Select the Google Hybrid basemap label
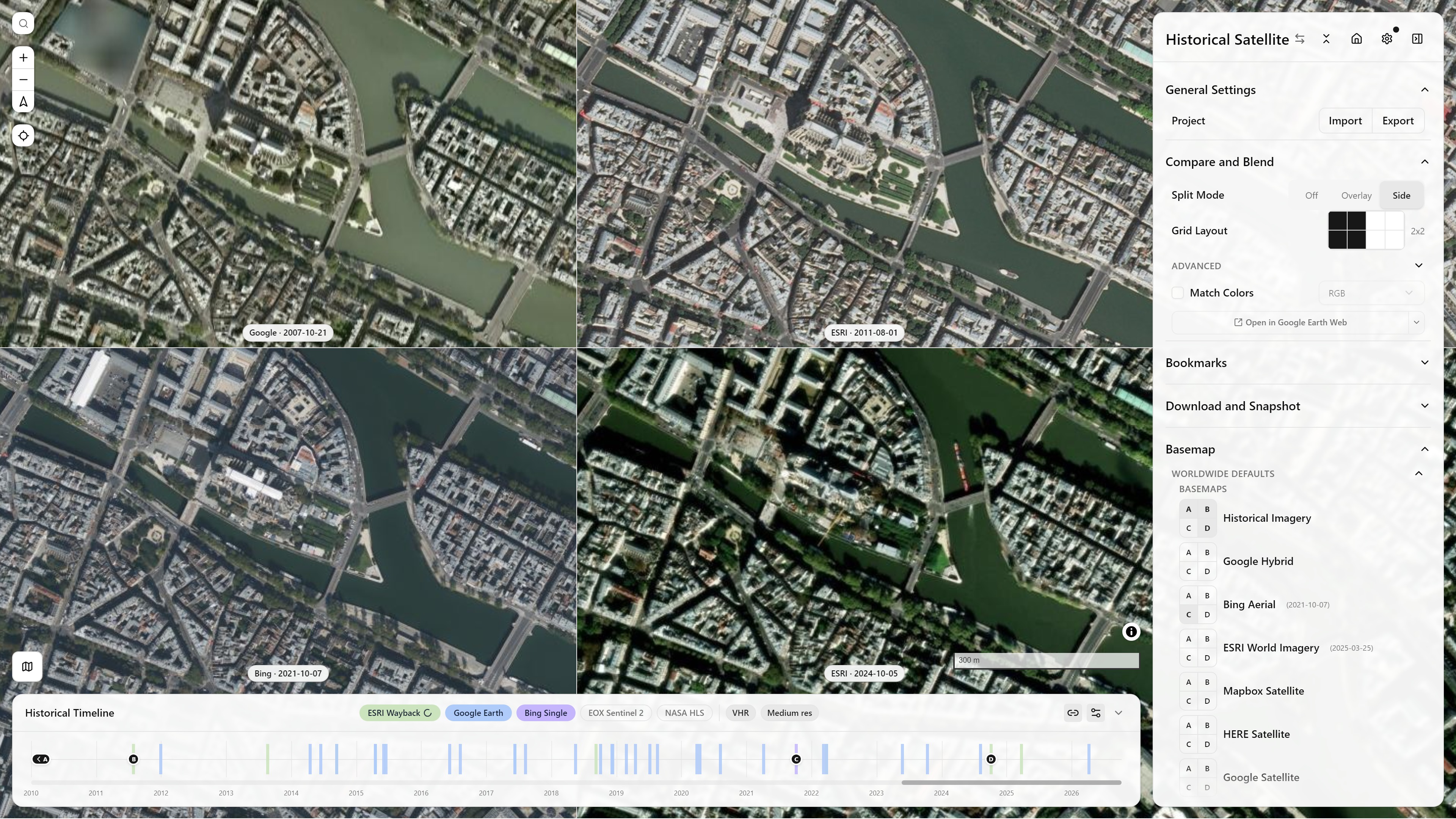This screenshot has width=1456, height=819. coord(1258,561)
